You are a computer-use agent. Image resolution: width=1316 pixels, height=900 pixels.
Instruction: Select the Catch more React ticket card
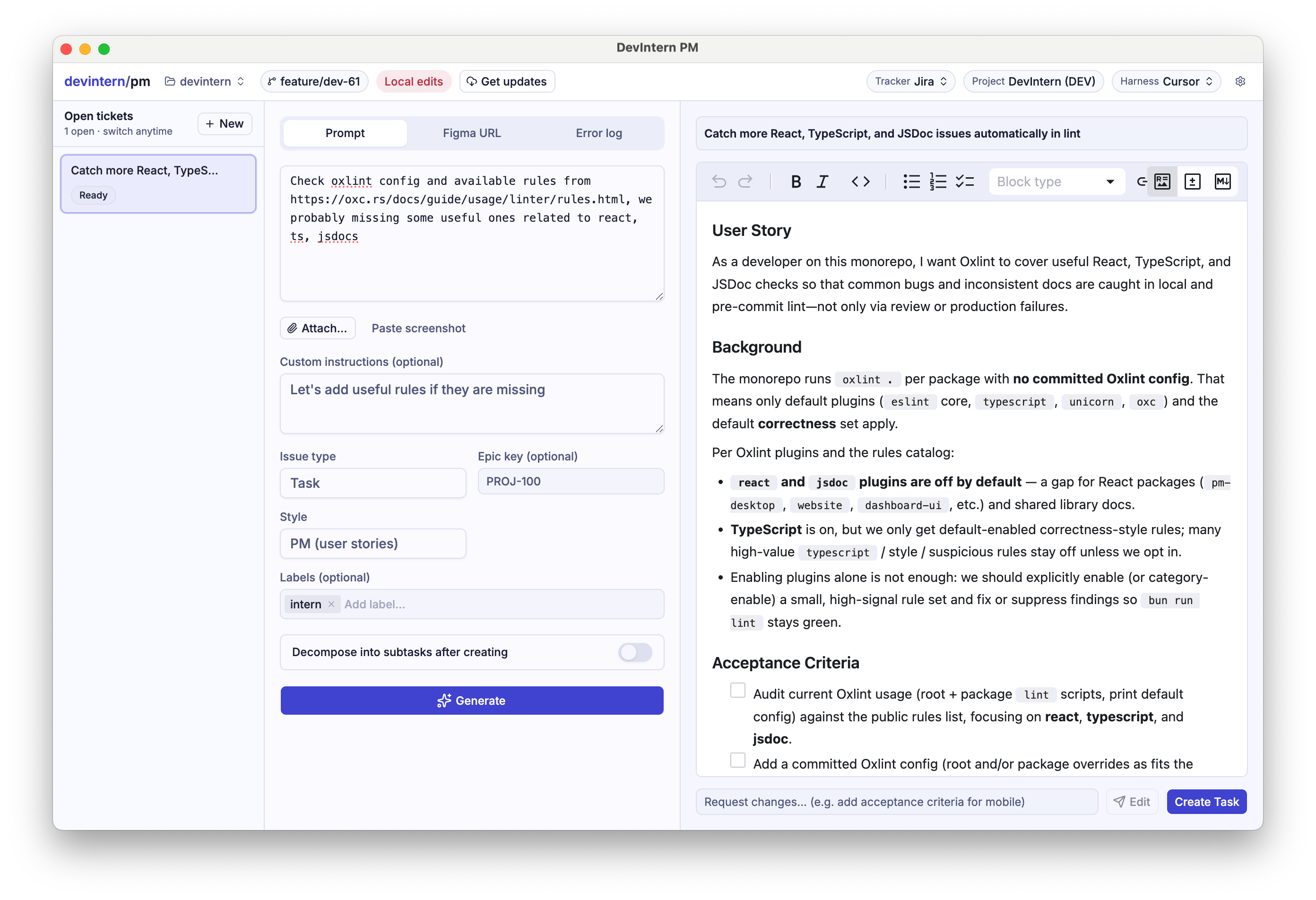[x=158, y=183]
